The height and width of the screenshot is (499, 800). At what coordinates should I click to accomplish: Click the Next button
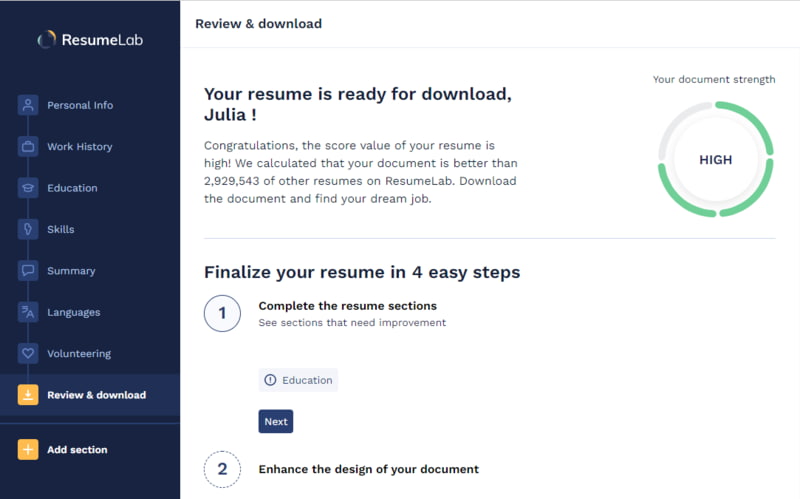pos(276,421)
